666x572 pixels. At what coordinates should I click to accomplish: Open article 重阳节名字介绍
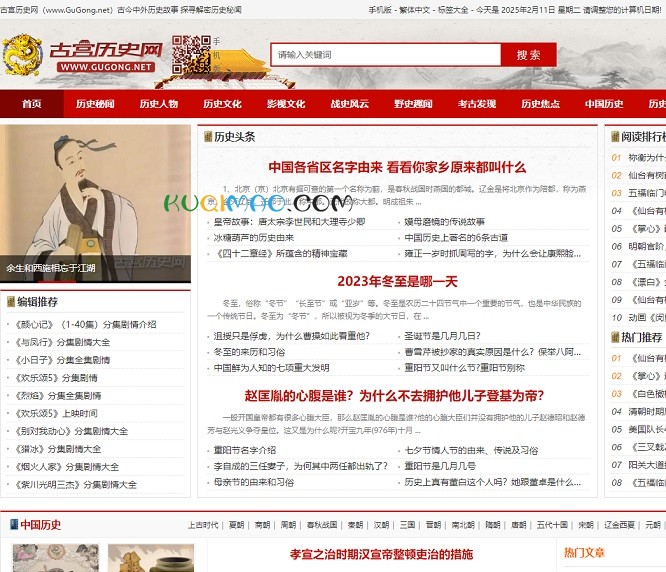point(245,450)
